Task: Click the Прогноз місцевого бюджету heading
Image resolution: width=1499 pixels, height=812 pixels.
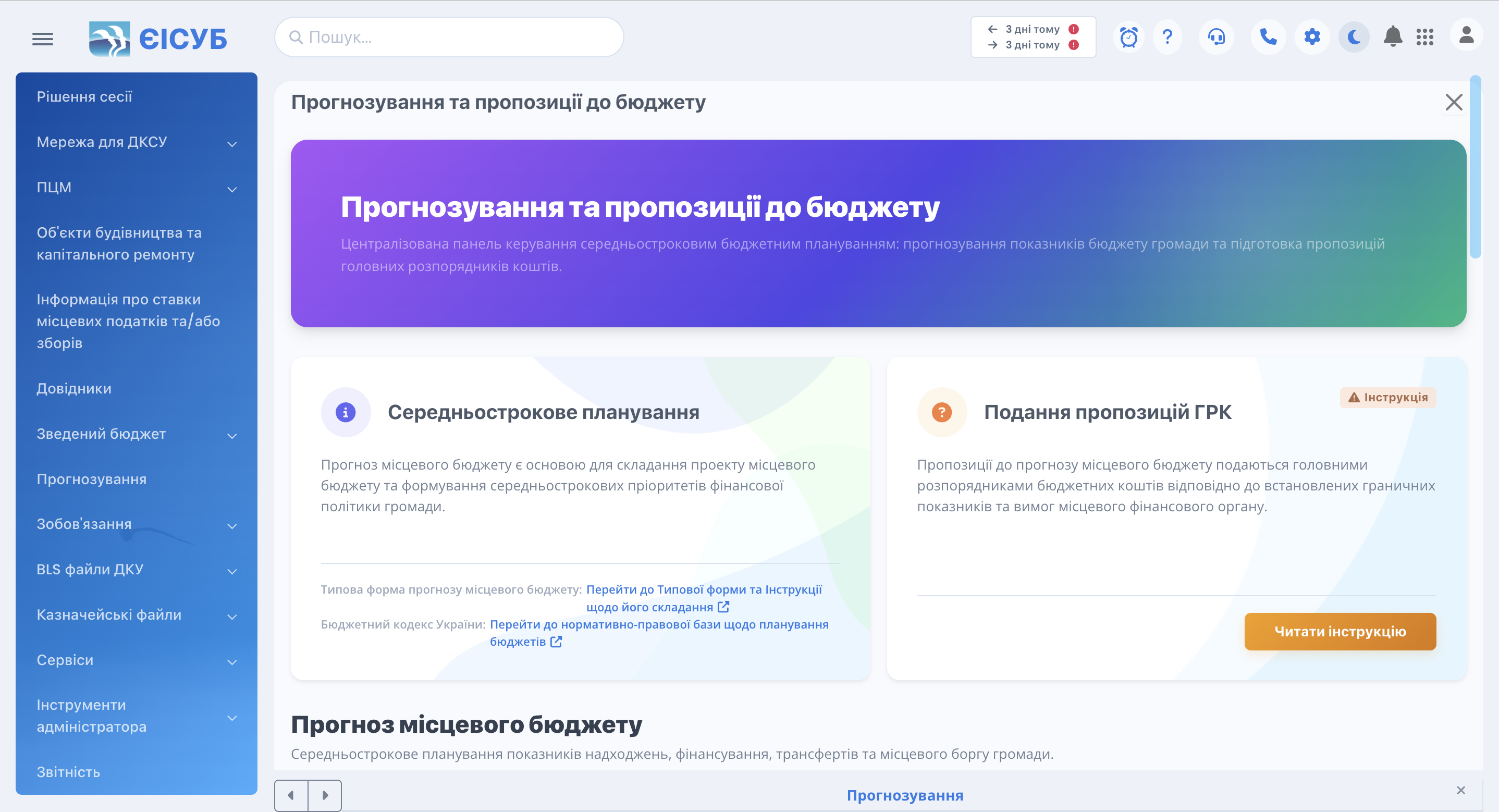Action: 466,724
